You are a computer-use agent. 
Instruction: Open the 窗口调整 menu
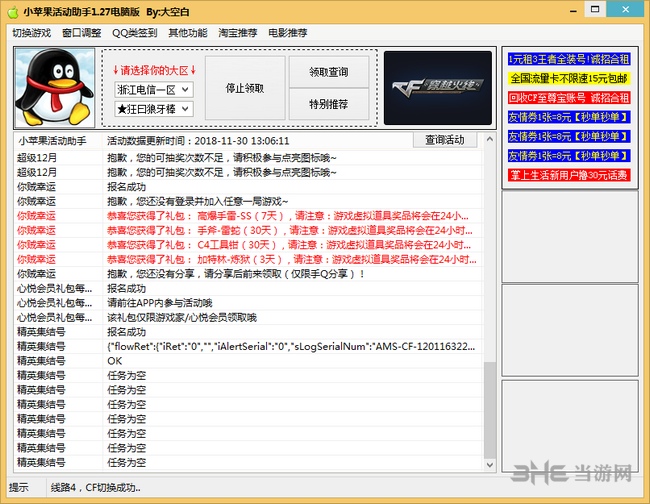(82, 33)
